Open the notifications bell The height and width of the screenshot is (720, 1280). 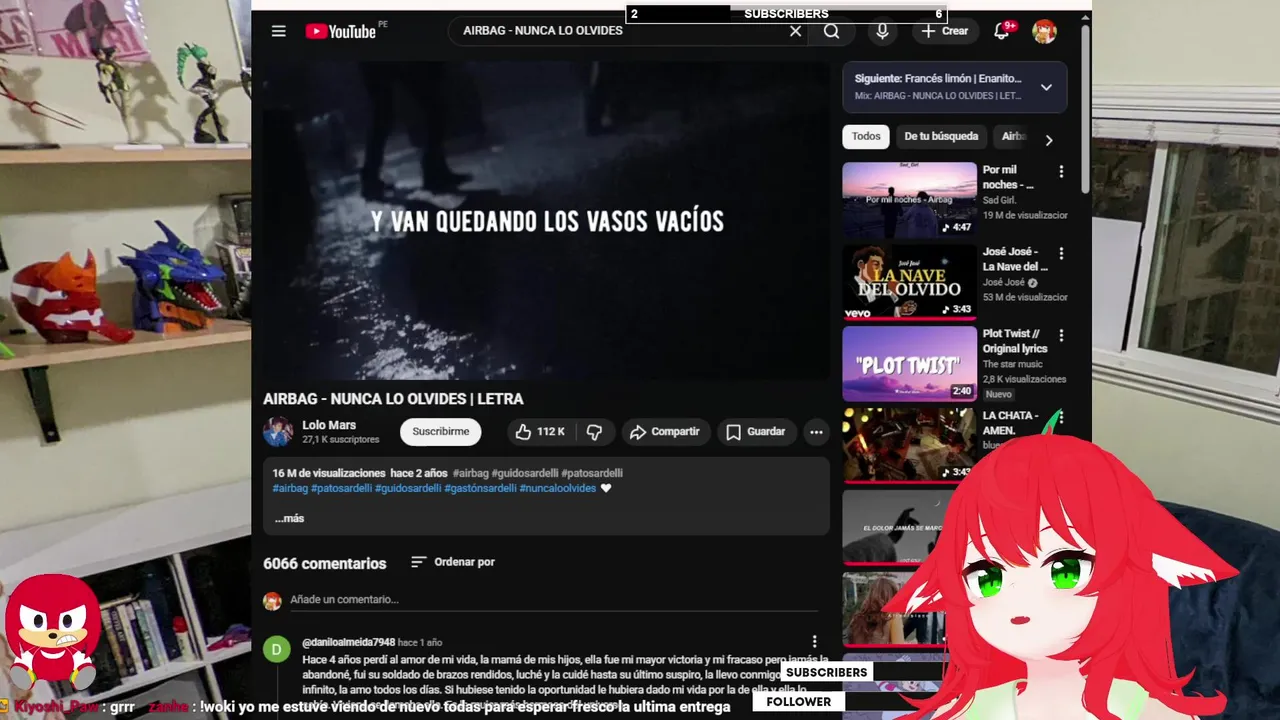[x=1001, y=31]
